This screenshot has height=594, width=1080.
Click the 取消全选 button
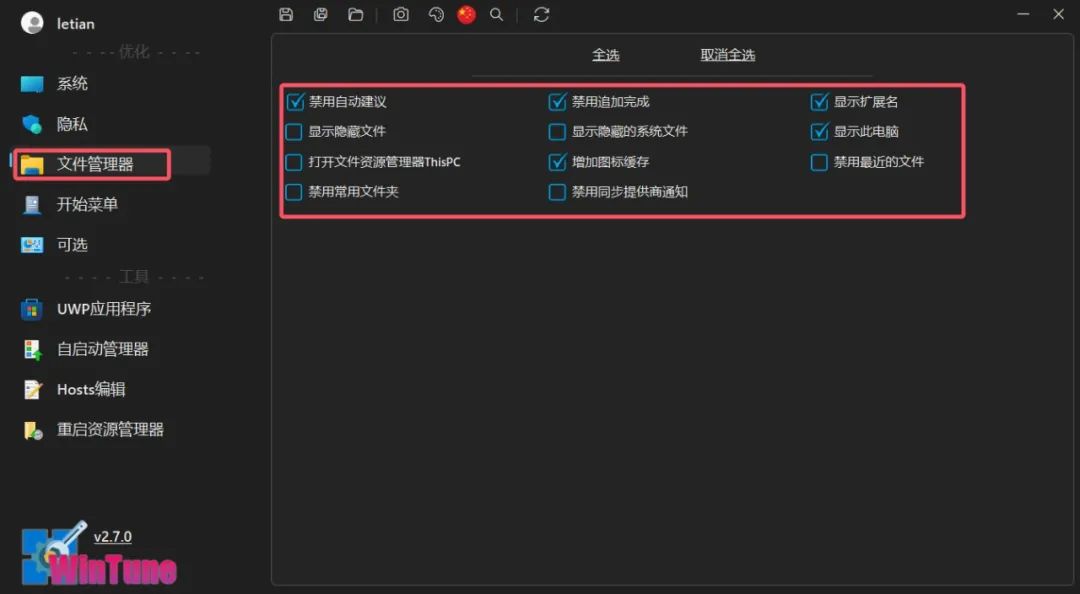pyautogui.click(x=728, y=55)
